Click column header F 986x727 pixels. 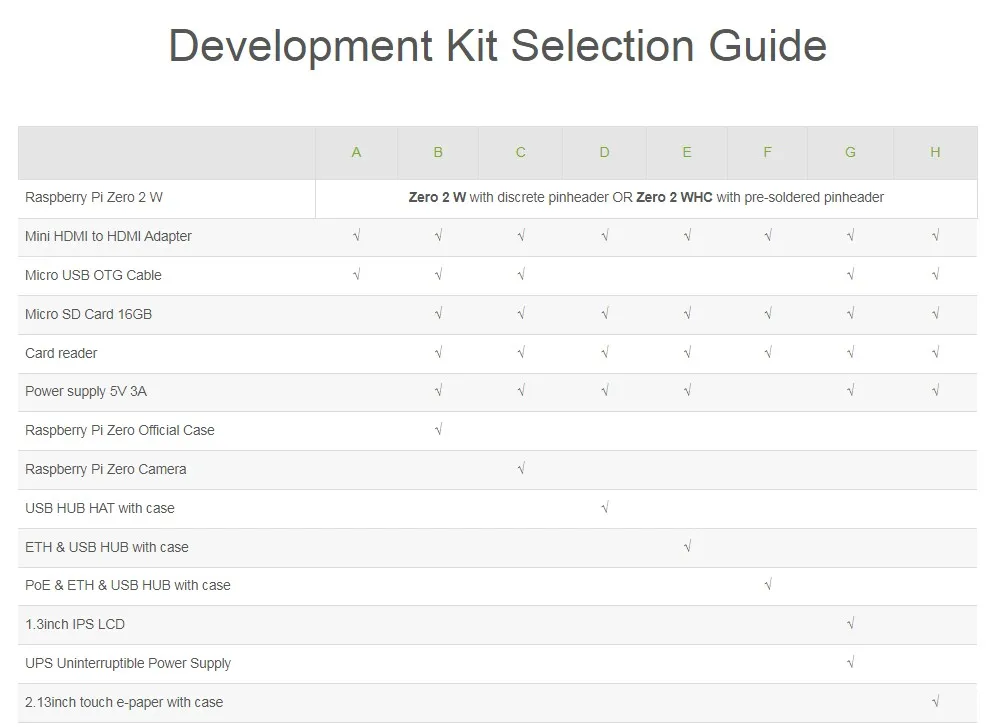(767, 152)
